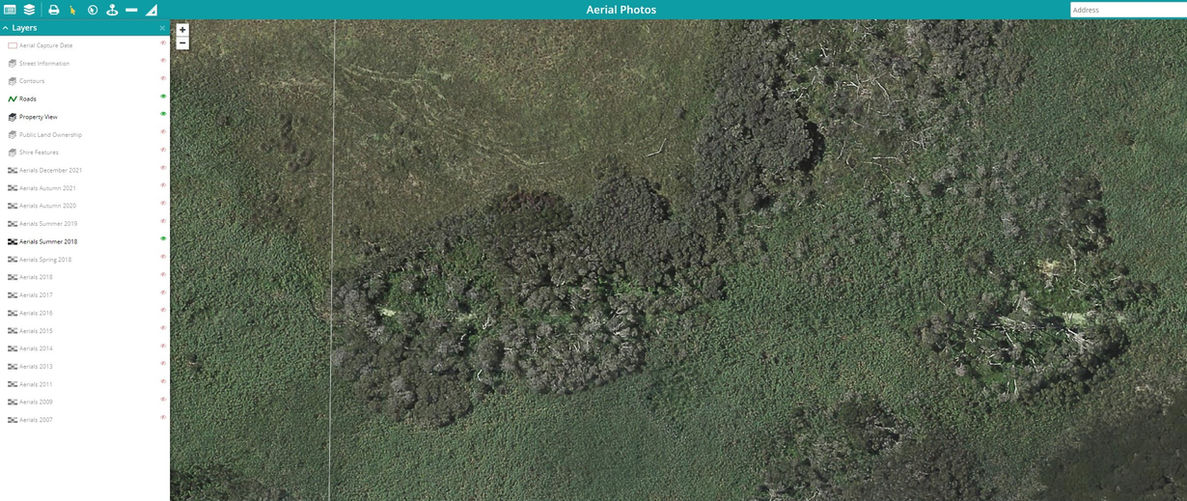This screenshot has height=501, width=1187.
Task: Click the green Roads line icon
Action: (12, 99)
